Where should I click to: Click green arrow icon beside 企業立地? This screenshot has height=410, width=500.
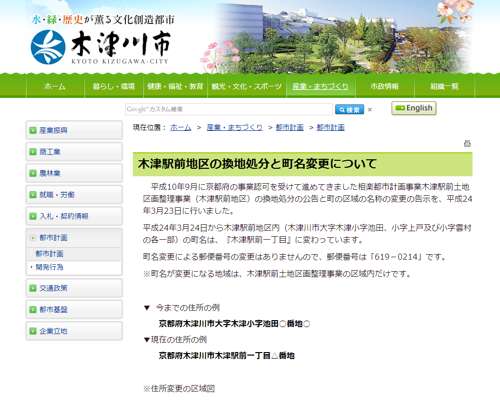point(33,331)
